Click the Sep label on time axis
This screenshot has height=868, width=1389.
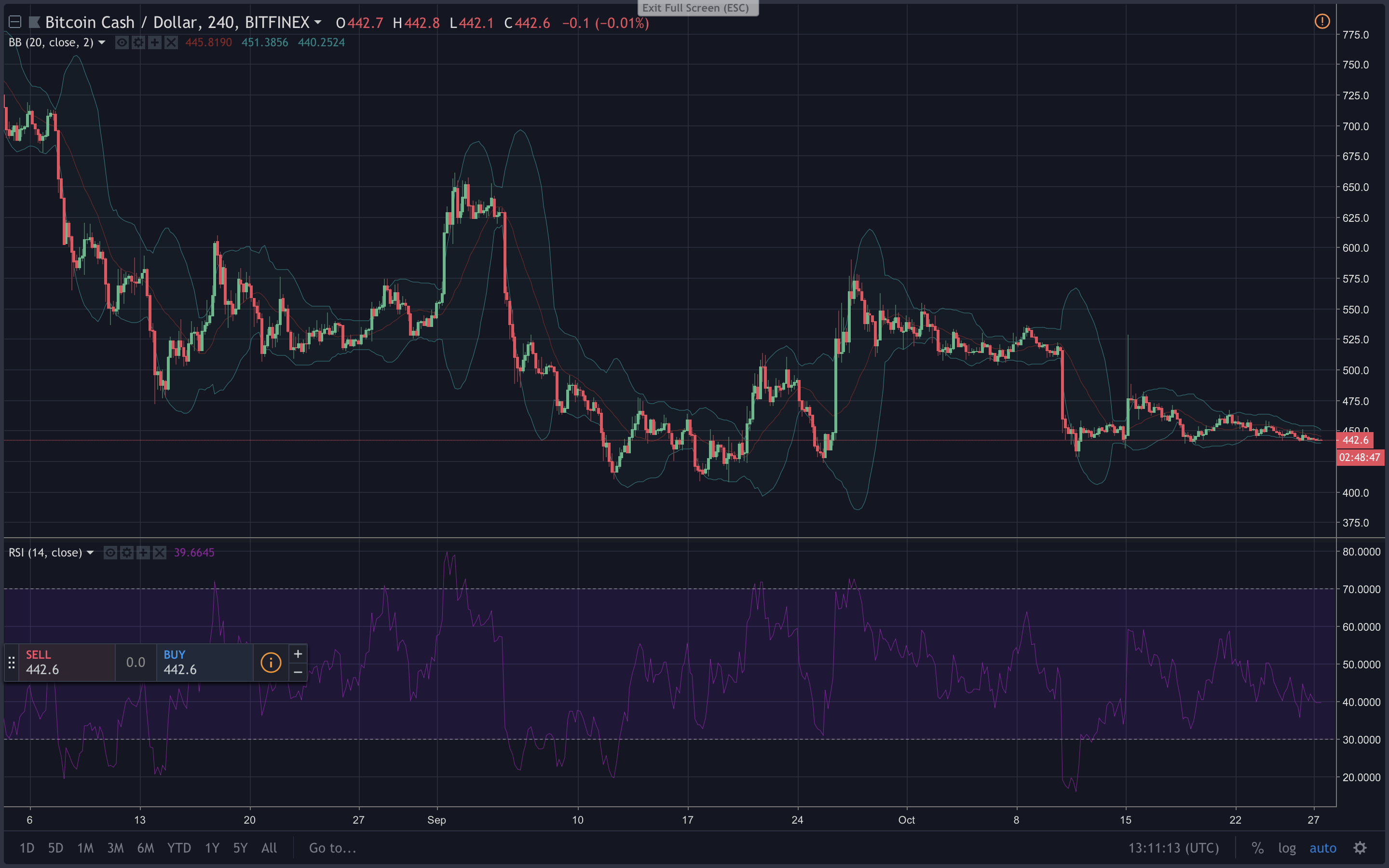coord(437,820)
